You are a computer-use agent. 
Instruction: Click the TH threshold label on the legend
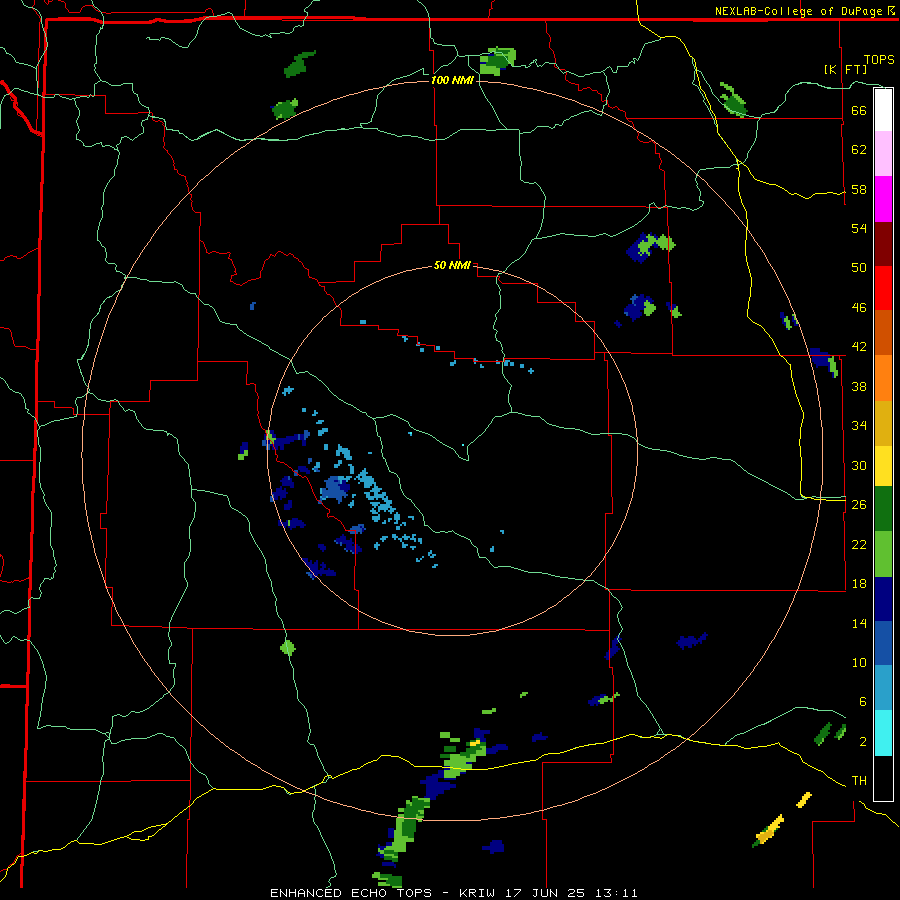coord(859,781)
